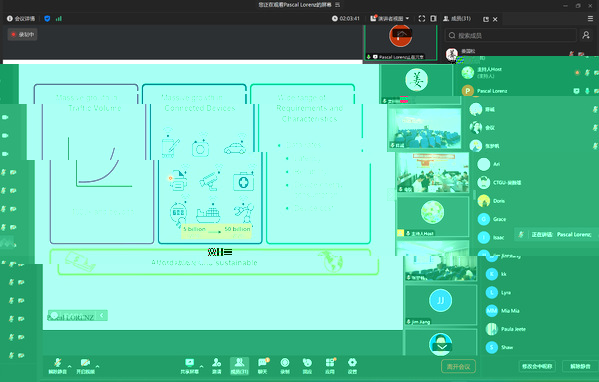This screenshot has height=382, width=599.
Task: Open the Settings gear in bottom toolbar
Action: (x=352, y=366)
